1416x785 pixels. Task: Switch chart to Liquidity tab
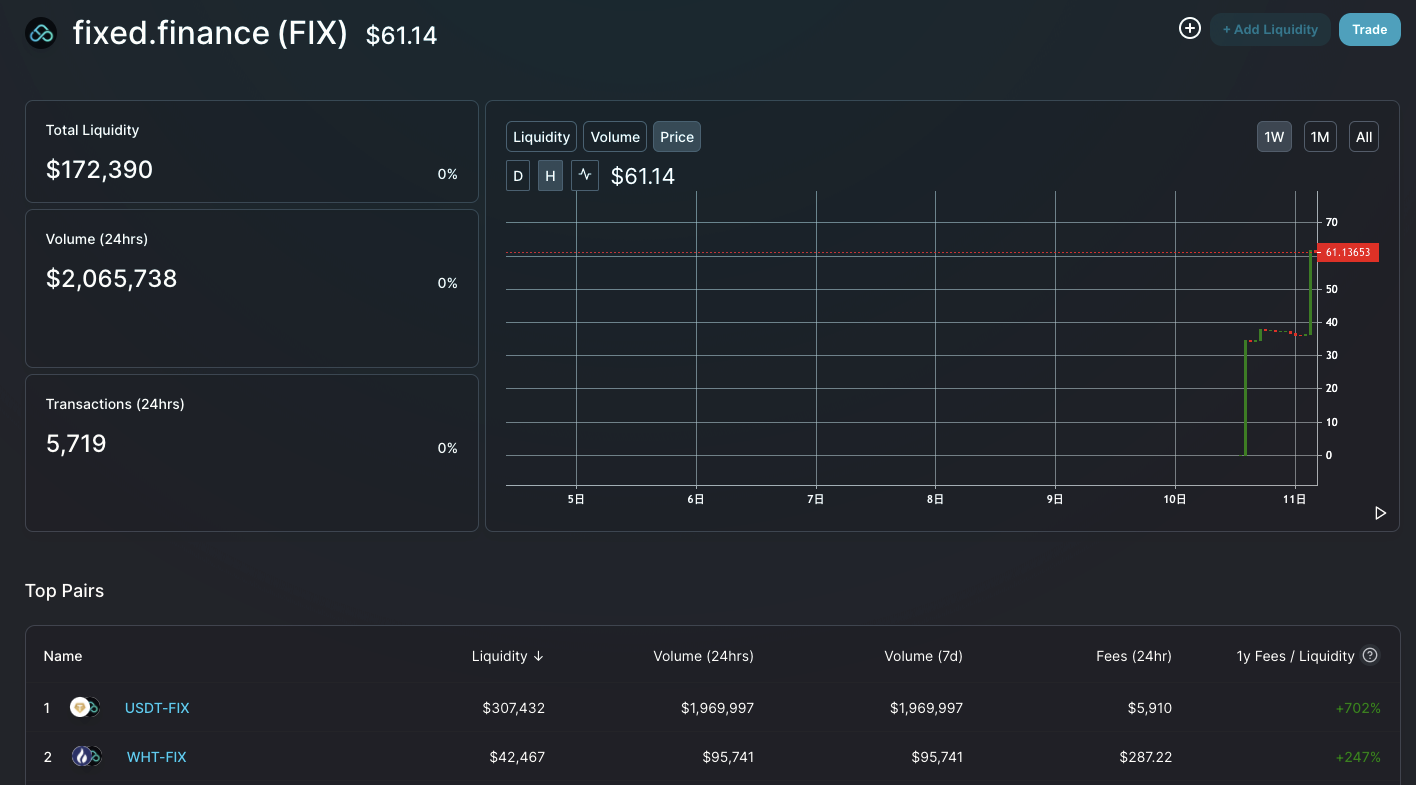click(x=541, y=137)
